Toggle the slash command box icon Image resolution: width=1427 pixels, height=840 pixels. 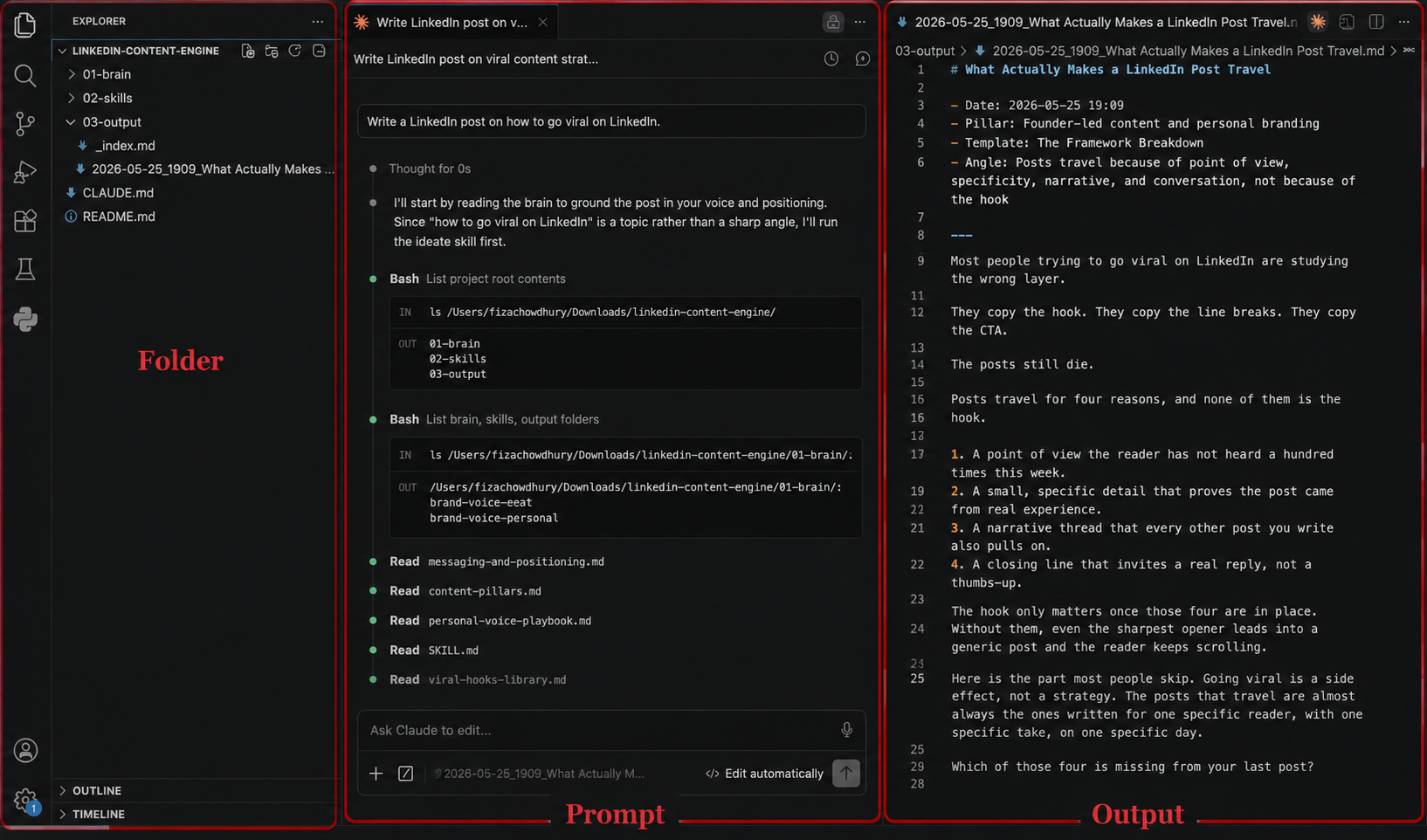tap(405, 774)
